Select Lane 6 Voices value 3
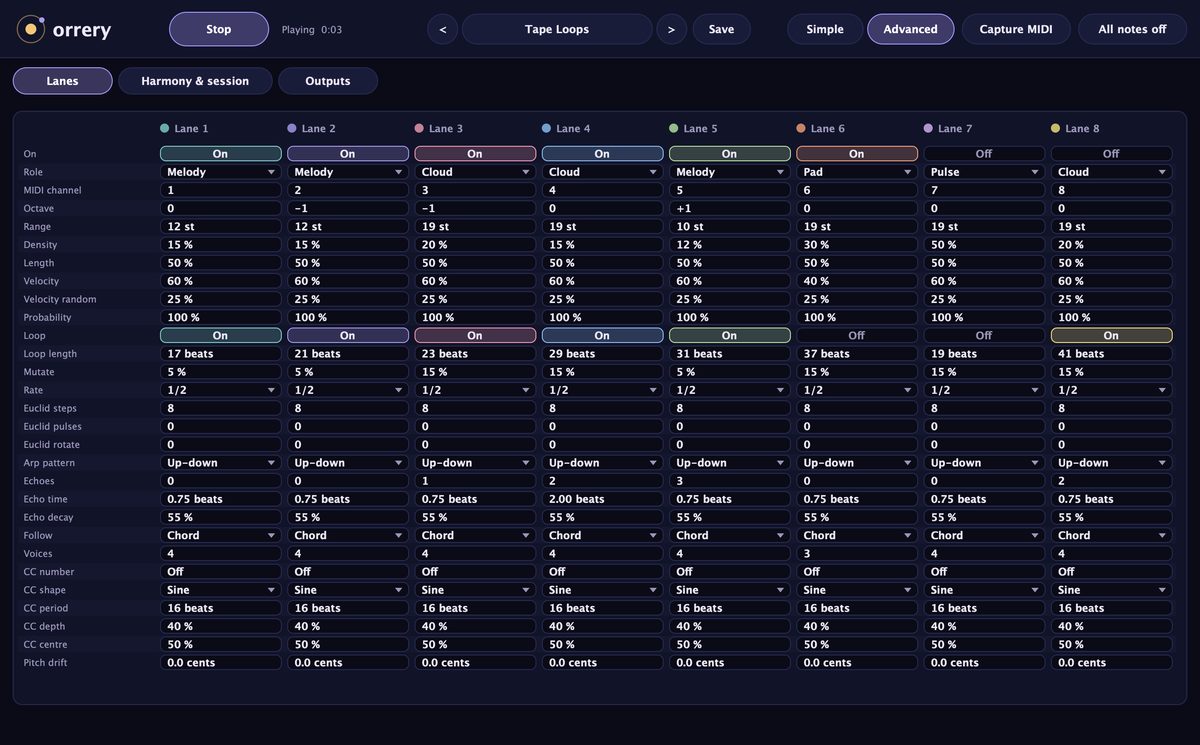 coord(857,554)
